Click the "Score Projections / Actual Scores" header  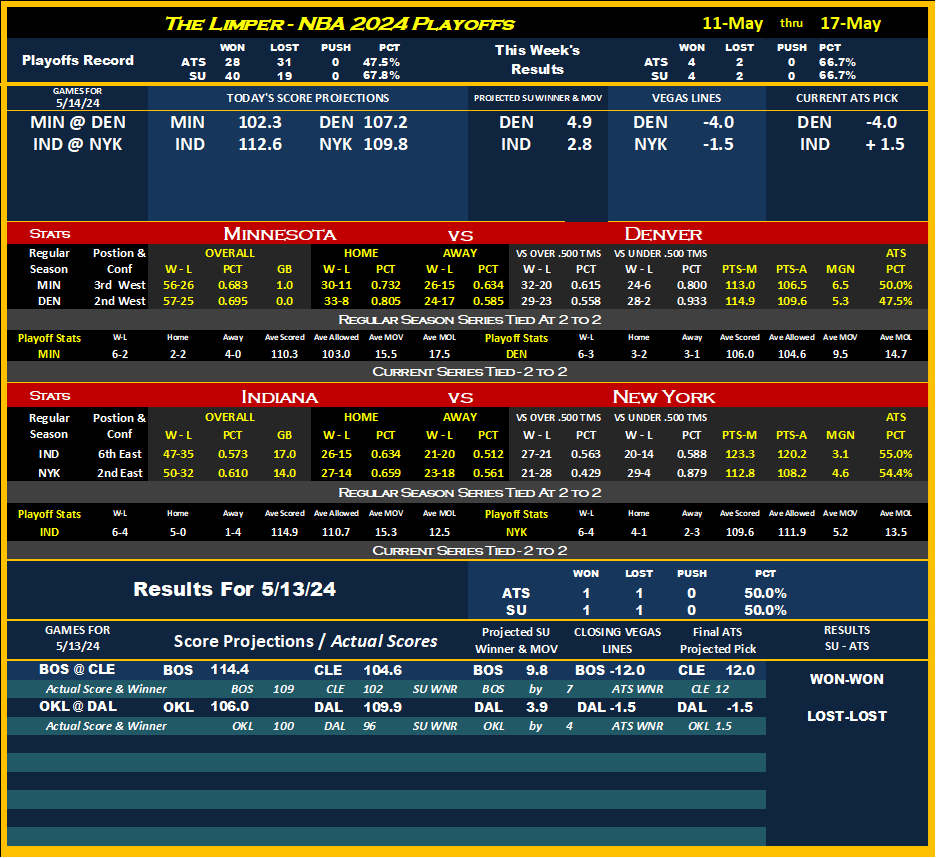[x=306, y=641]
